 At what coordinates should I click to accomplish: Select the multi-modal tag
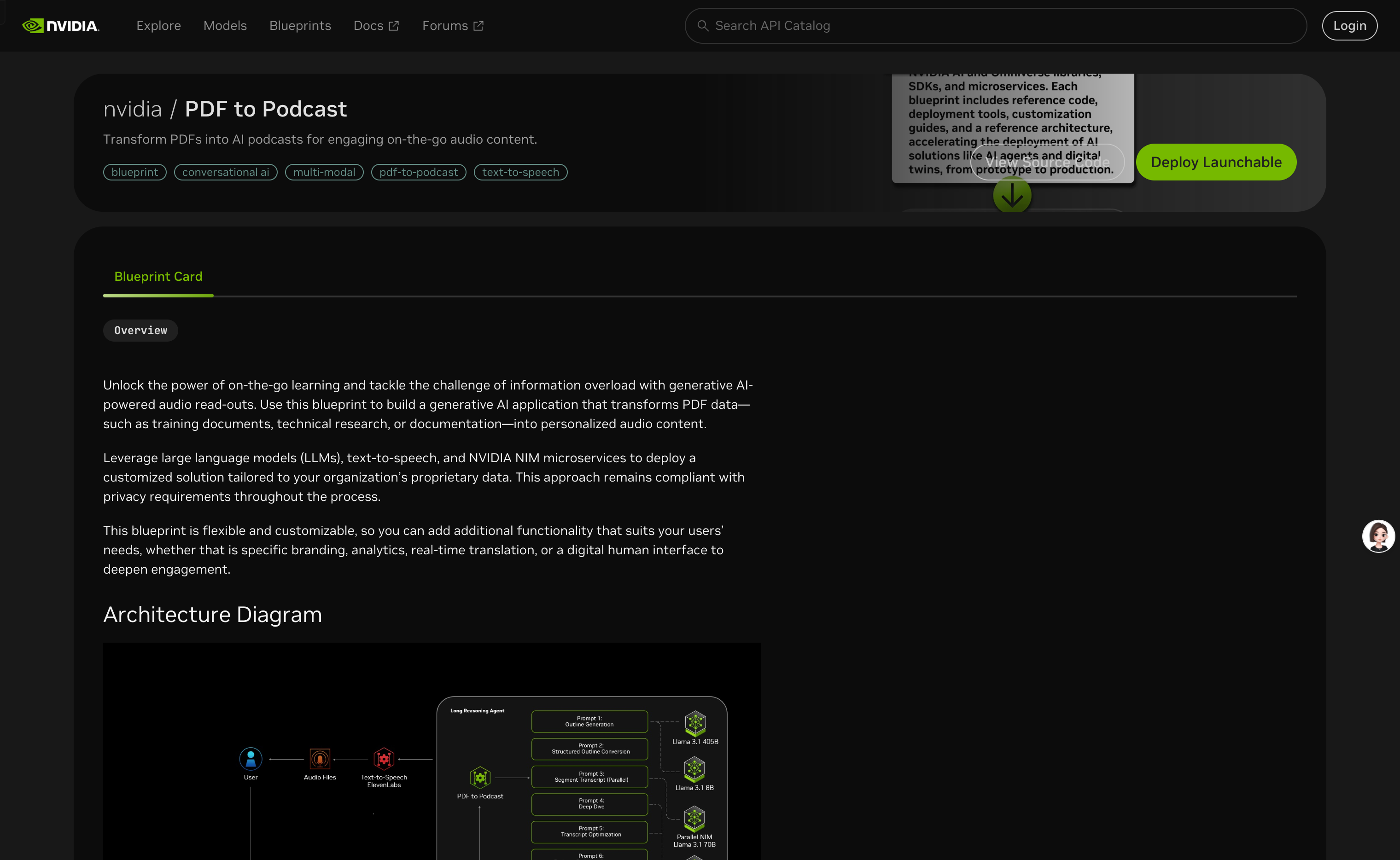coord(324,172)
